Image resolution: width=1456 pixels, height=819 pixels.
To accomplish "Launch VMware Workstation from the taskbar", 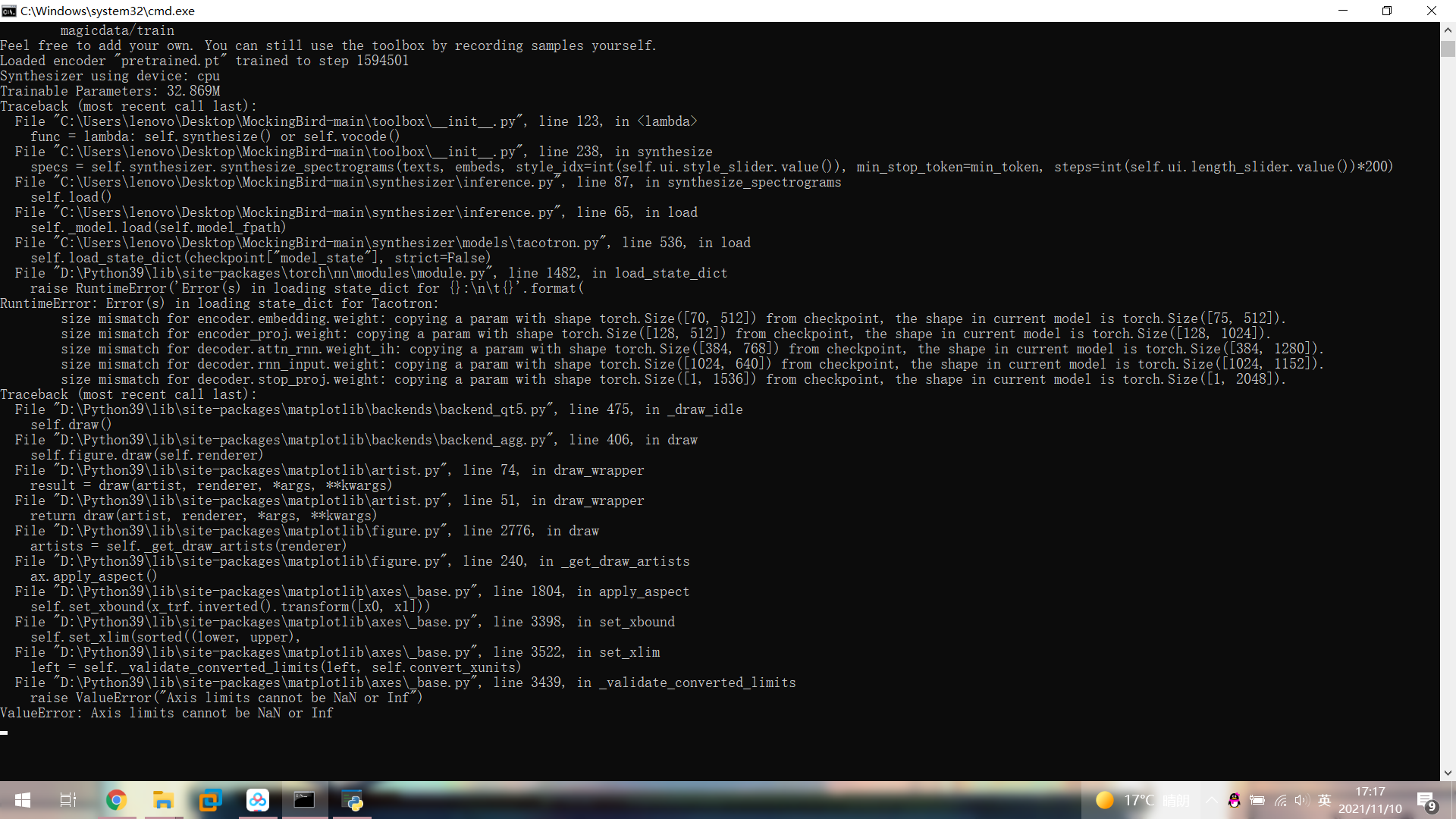I will [x=210, y=800].
